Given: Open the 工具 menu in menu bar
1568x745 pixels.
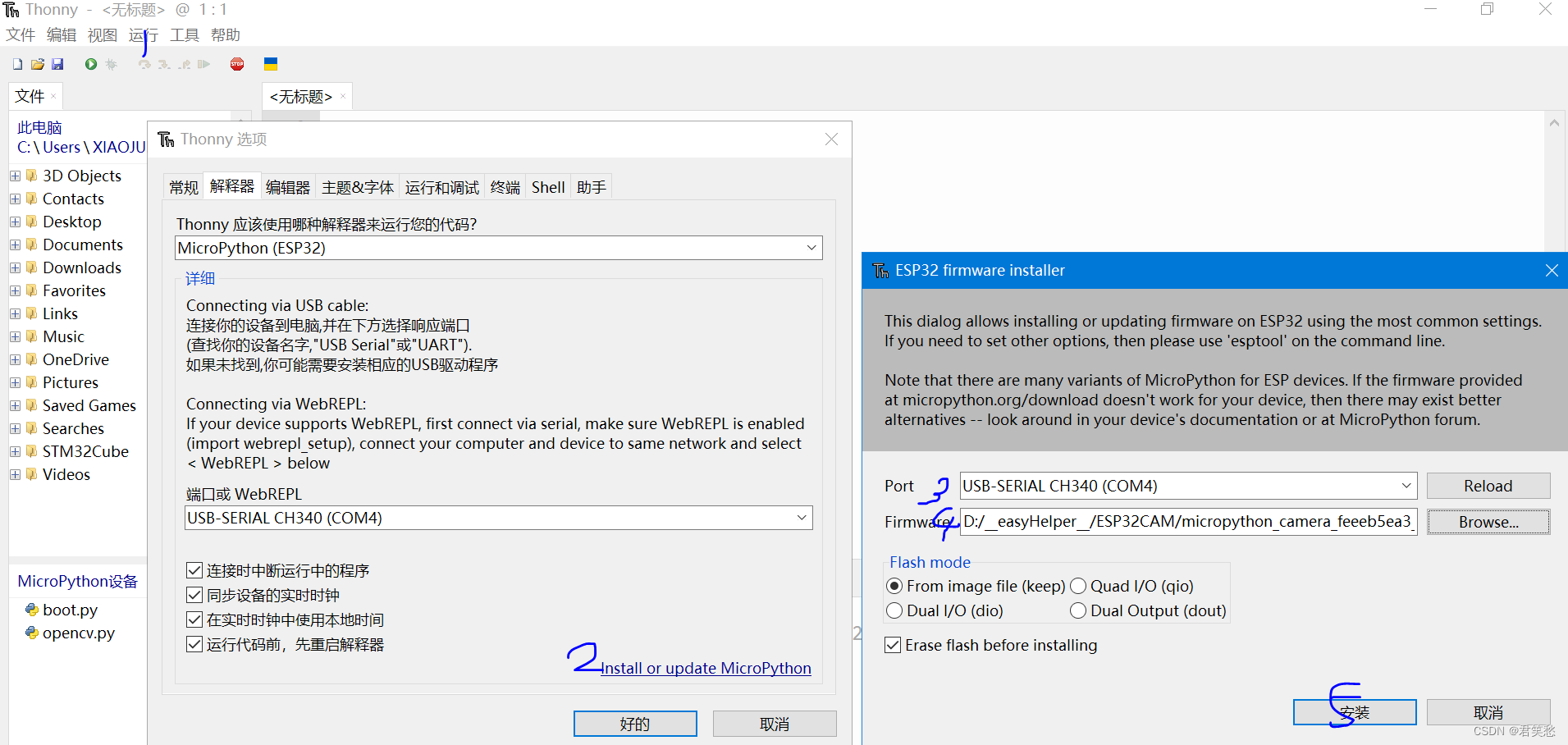Looking at the screenshot, I should coord(185,34).
